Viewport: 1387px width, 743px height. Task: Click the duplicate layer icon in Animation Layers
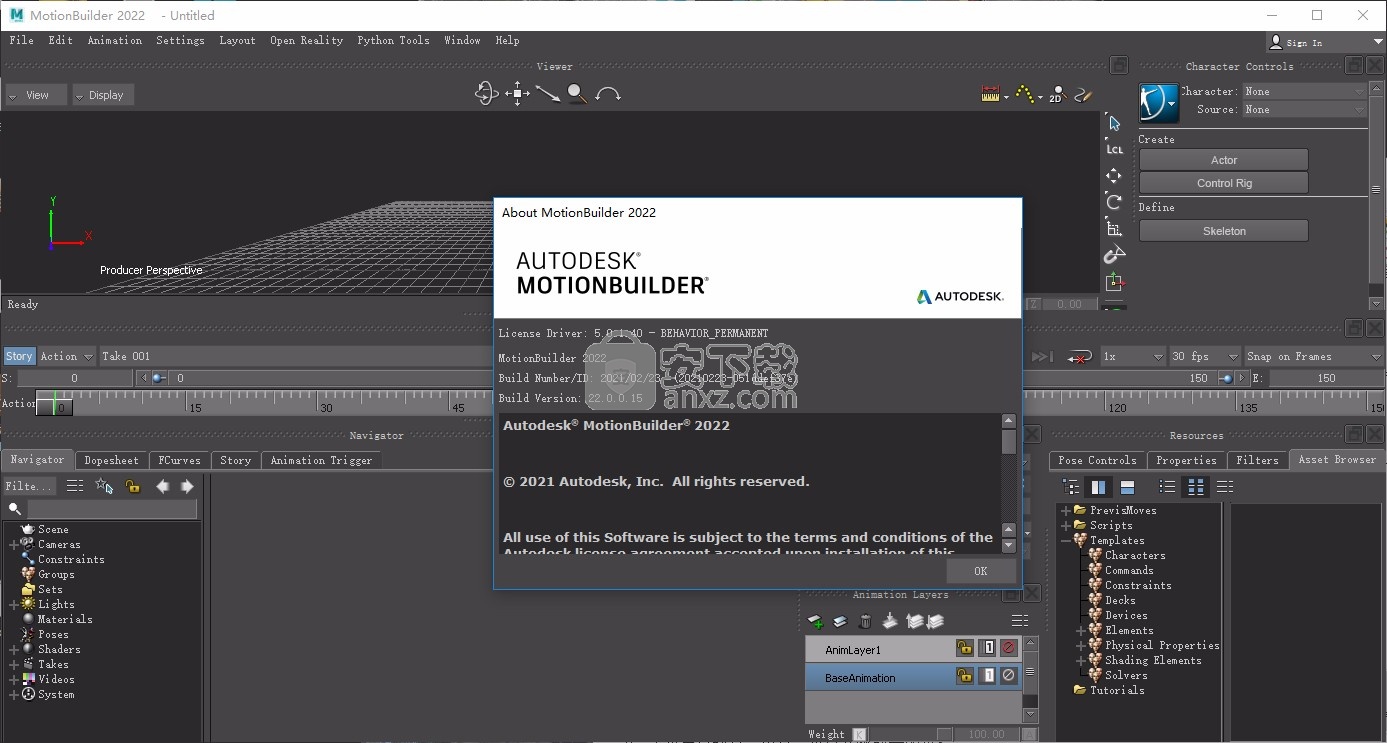840,622
